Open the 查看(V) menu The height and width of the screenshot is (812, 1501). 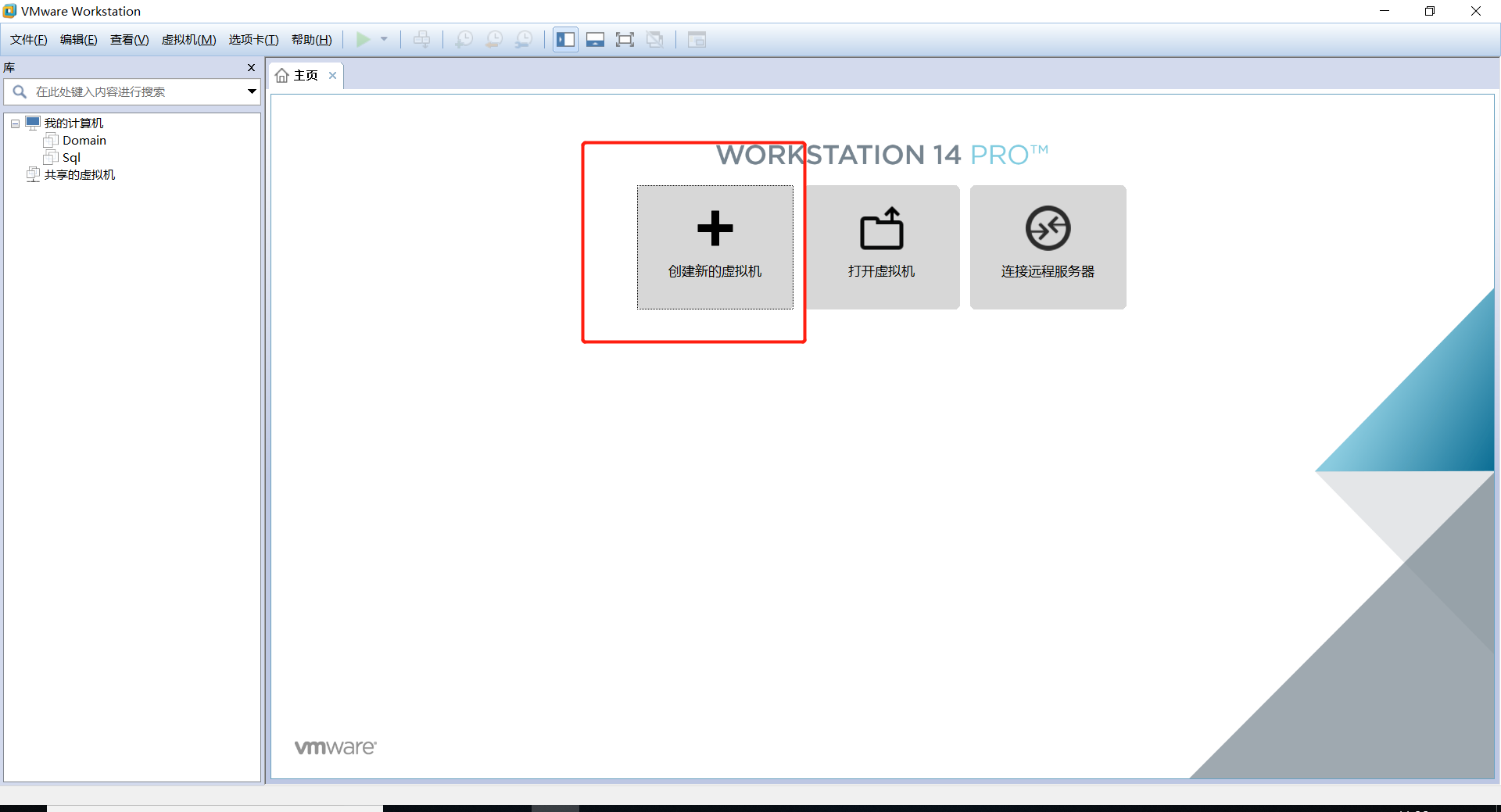coord(130,40)
